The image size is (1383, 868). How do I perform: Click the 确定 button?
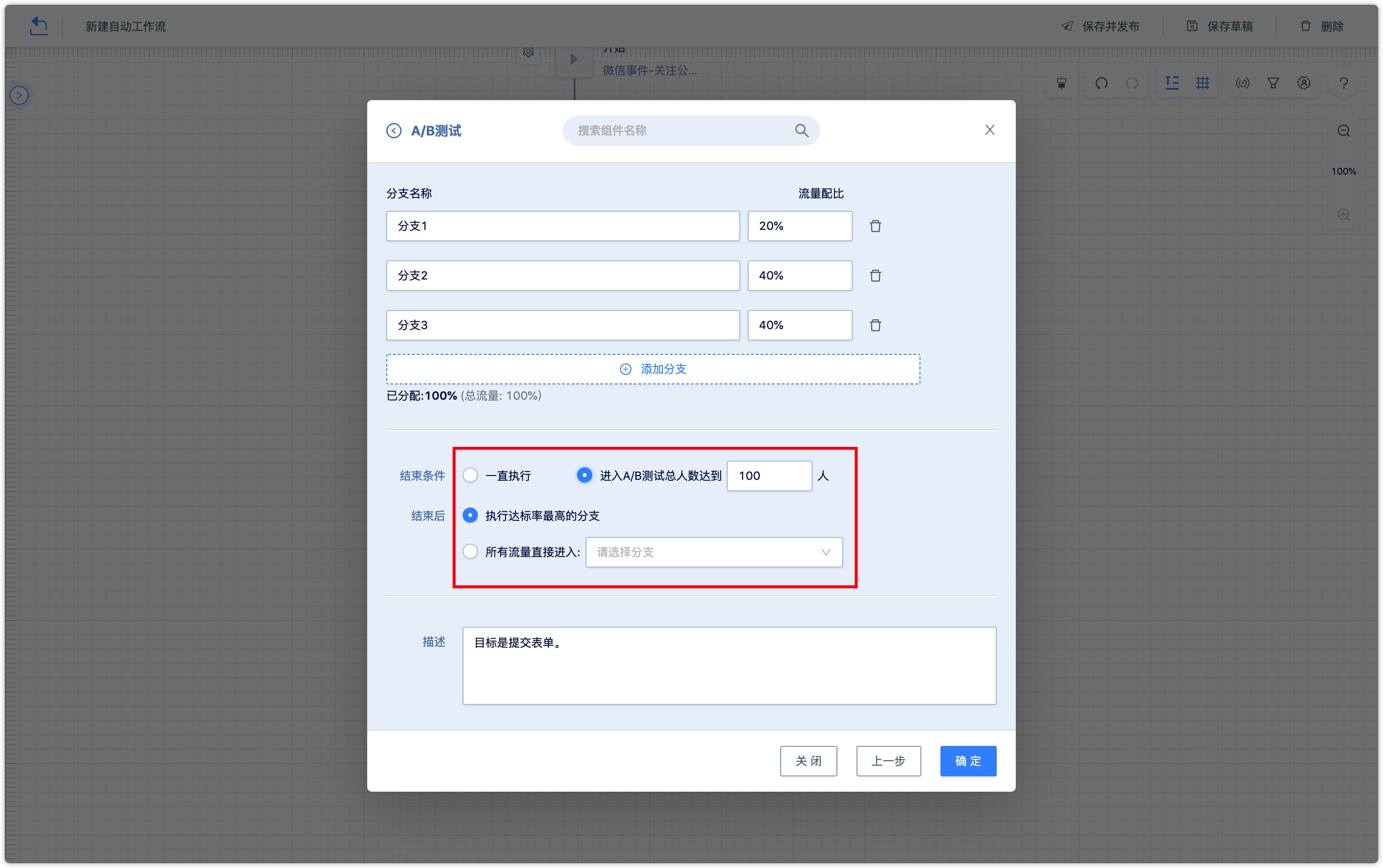pyautogui.click(x=968, y=761)
